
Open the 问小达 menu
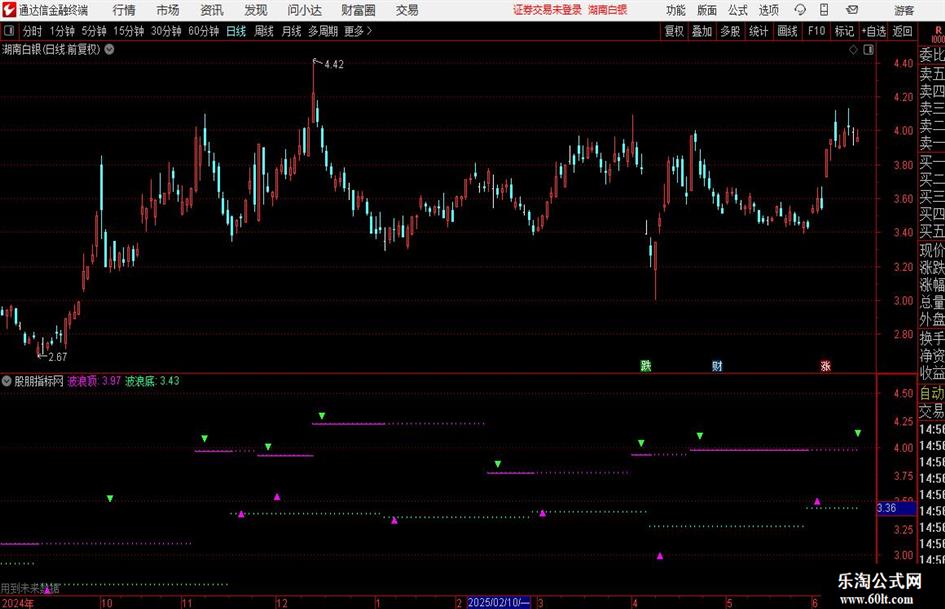(304, 10)
